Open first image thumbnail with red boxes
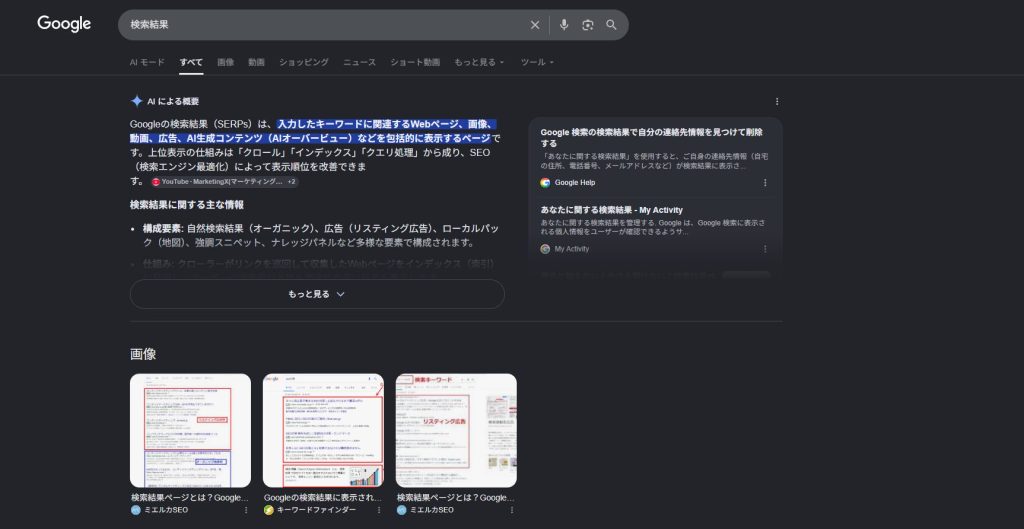The width and height of the screenshot is (1024, 529). tap(190, 430)
